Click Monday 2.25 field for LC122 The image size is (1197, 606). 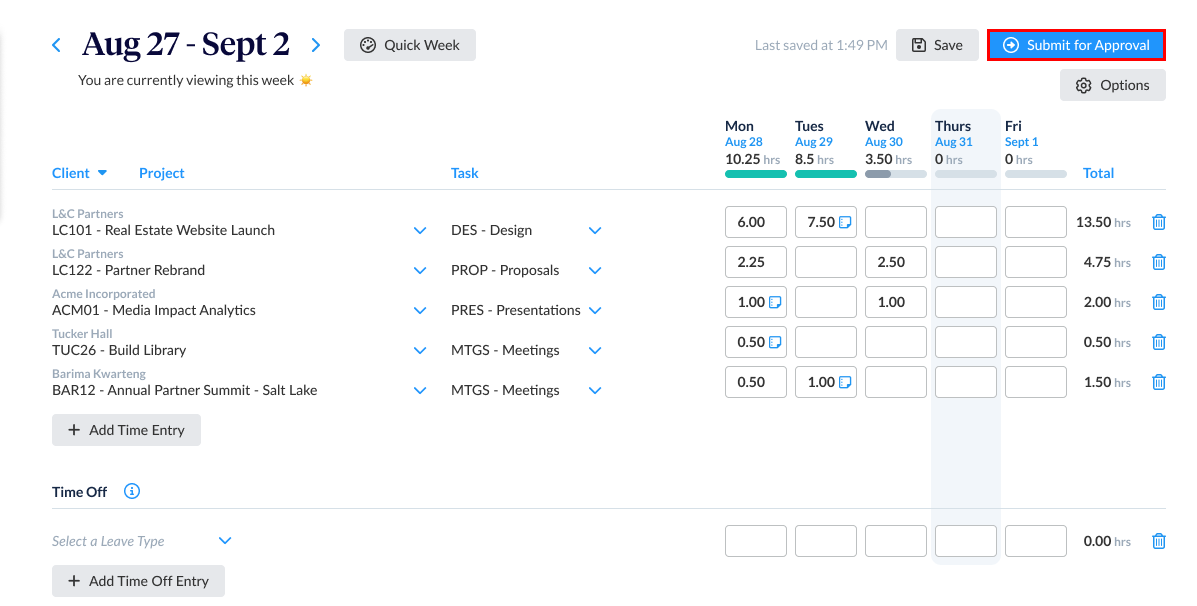pos(756,262)
